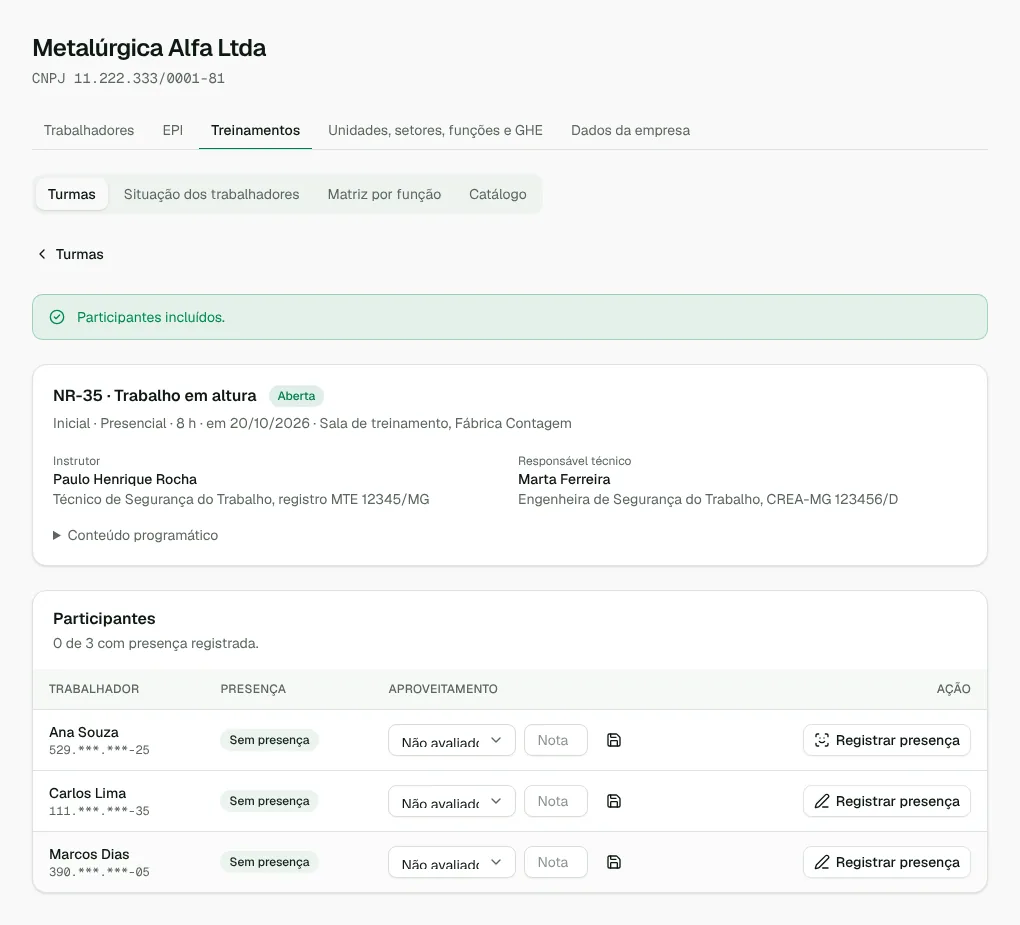Click Marcos Dias's Sem presença badge
The image size is (1020, 925).
click(269, 863)
